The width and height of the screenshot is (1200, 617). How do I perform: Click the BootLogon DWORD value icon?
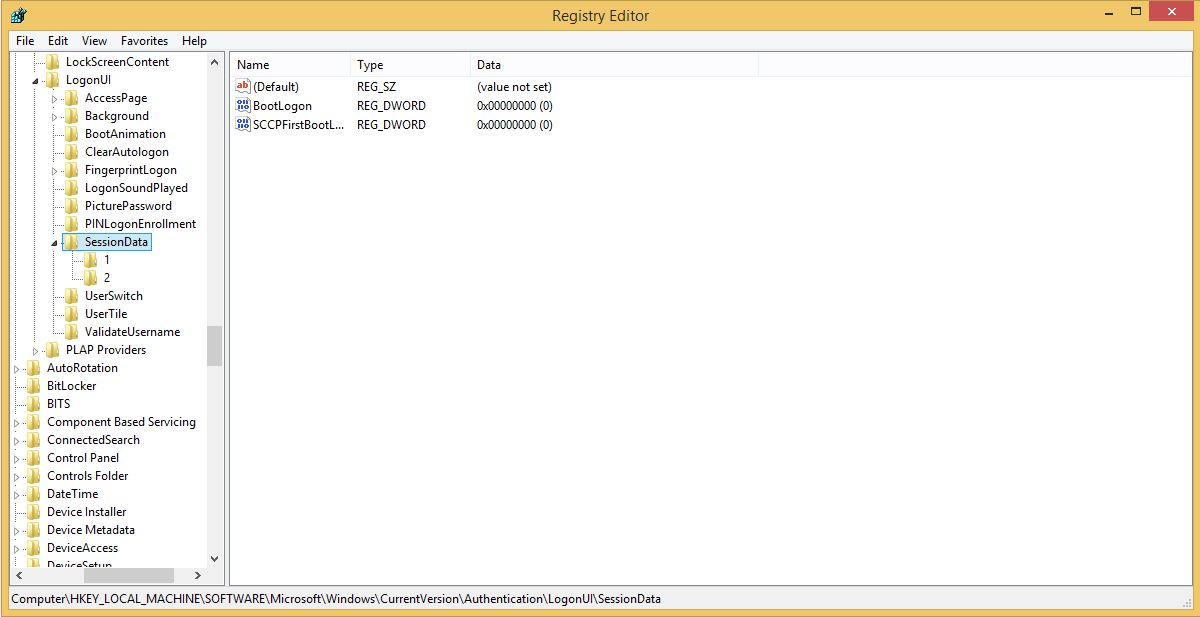tap(243, 106)
